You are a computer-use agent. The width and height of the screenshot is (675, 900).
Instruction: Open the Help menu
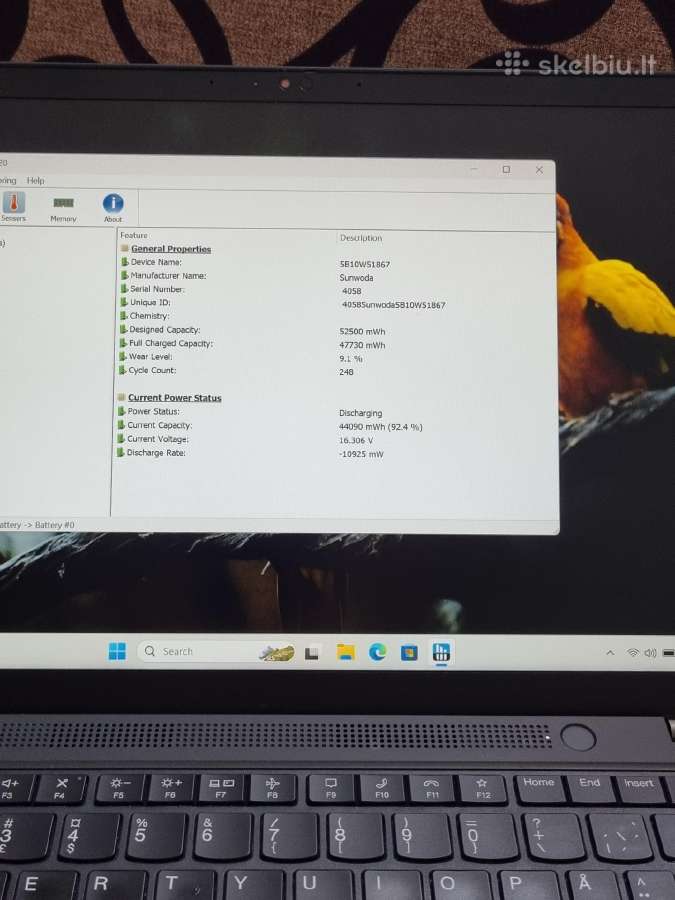[x=35, y=180]
